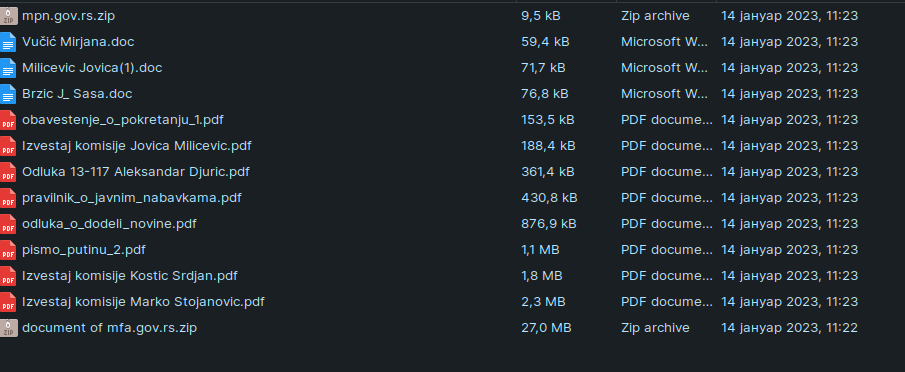
Task: Select Izvestaj komisije Kostic Srdjan.pdf filename
Action: click(x=130, y=276)
